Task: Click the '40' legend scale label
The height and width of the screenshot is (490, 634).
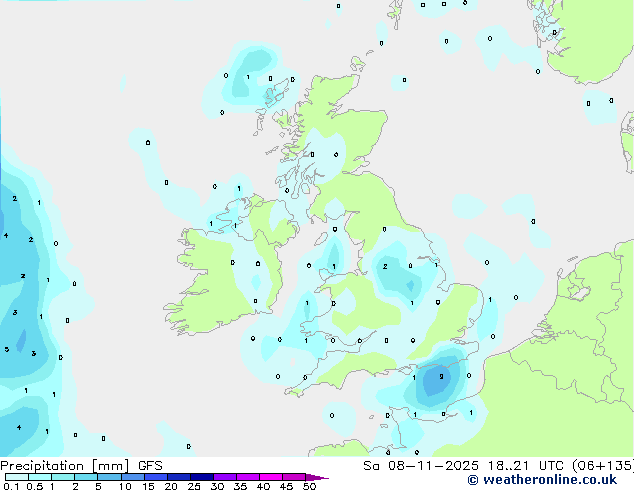Action: [x=263, y=486]
